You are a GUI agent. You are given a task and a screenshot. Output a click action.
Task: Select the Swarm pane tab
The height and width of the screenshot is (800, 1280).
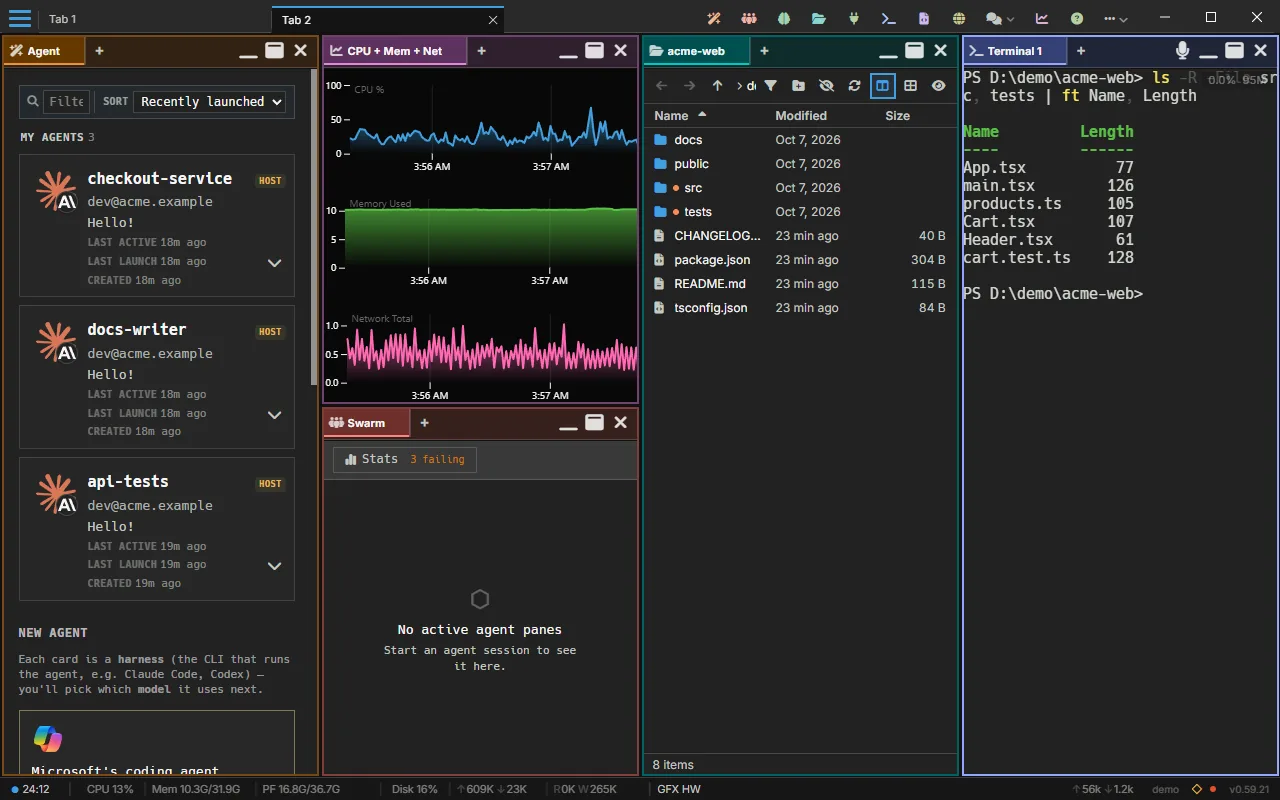click(x=366, y=423)
